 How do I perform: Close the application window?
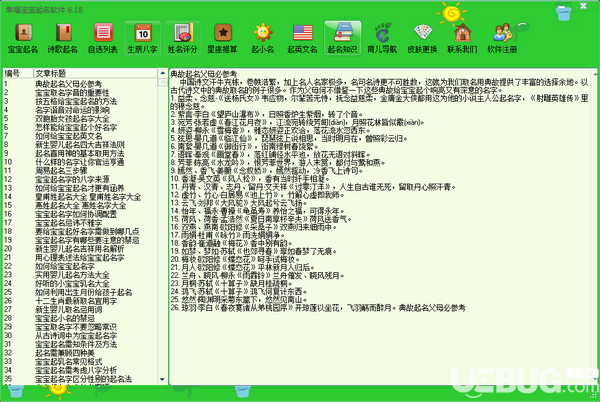583,6
